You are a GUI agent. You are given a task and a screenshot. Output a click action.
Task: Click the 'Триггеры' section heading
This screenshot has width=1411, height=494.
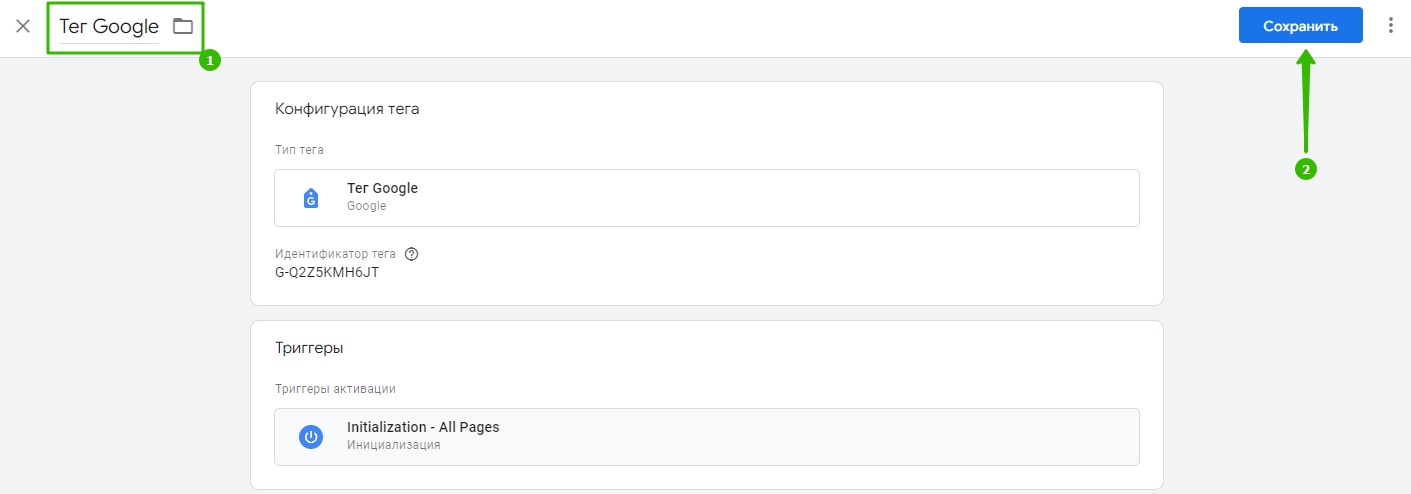coord(309,348)
